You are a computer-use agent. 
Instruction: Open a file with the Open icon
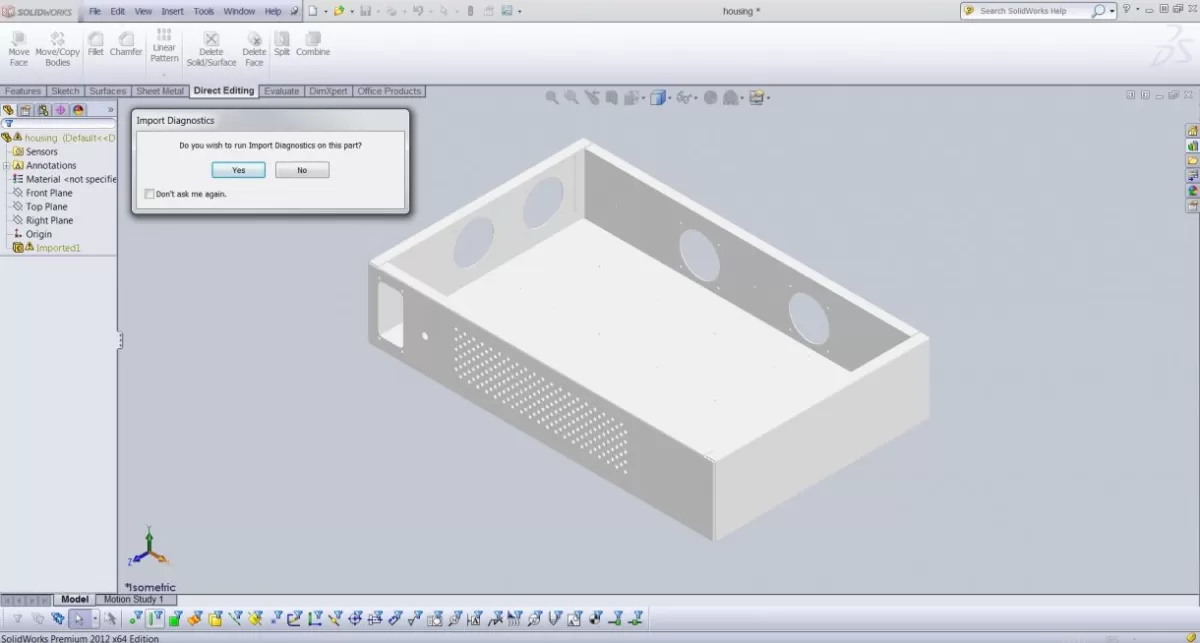coord(339,11)
